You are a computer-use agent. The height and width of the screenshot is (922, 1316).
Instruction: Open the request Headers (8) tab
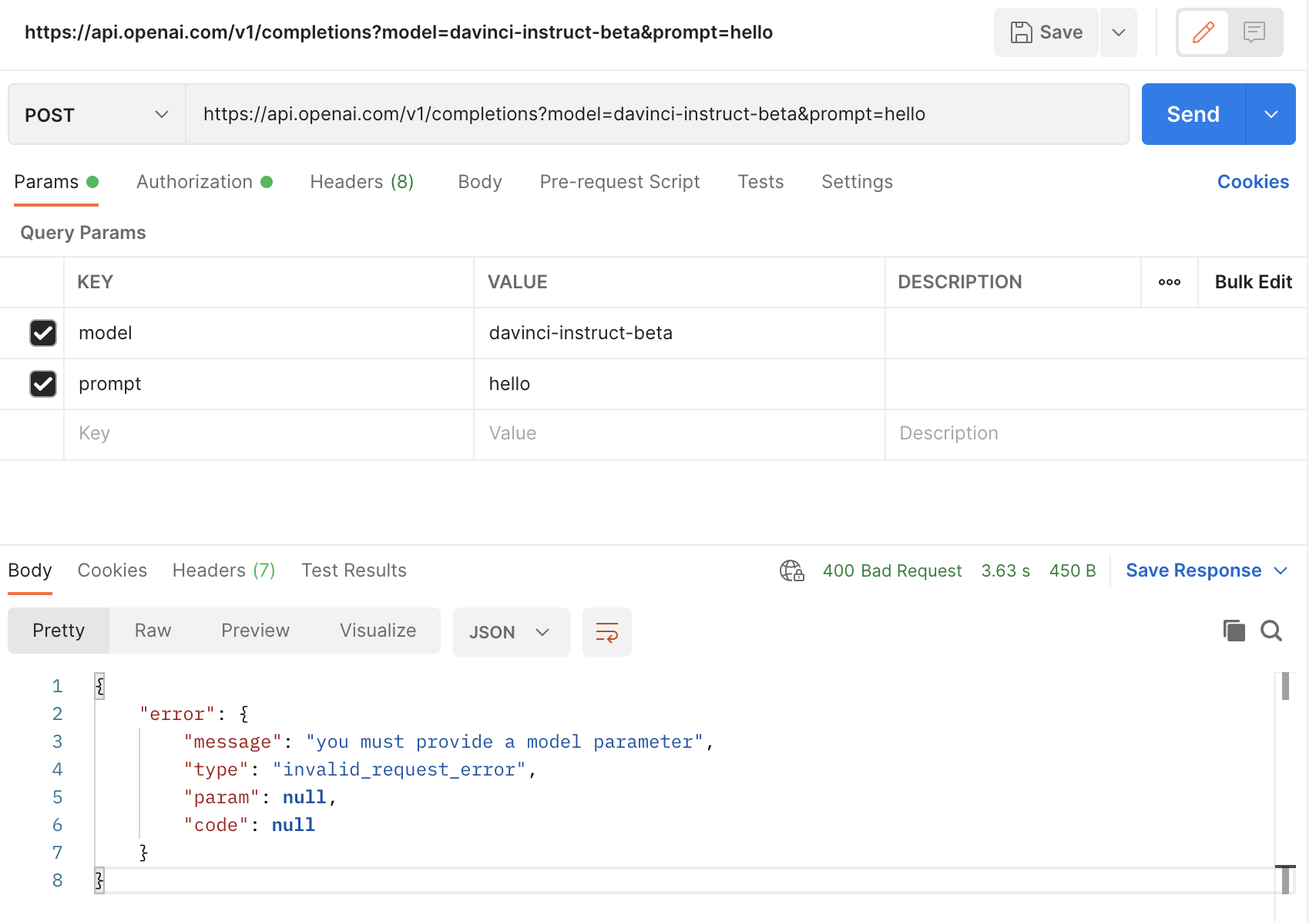pyautogui.click(x=362, y=182)
